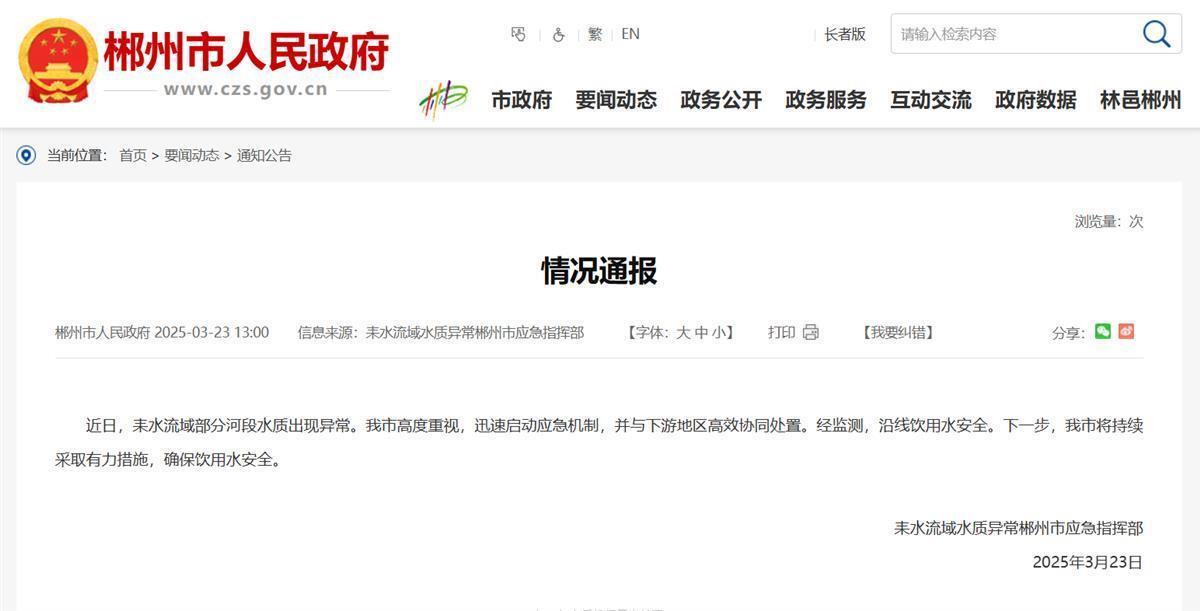The height and width of the screenshot is (611, 1200).
Task: Click the 我要纠错 link
Action: coord(897,332)
